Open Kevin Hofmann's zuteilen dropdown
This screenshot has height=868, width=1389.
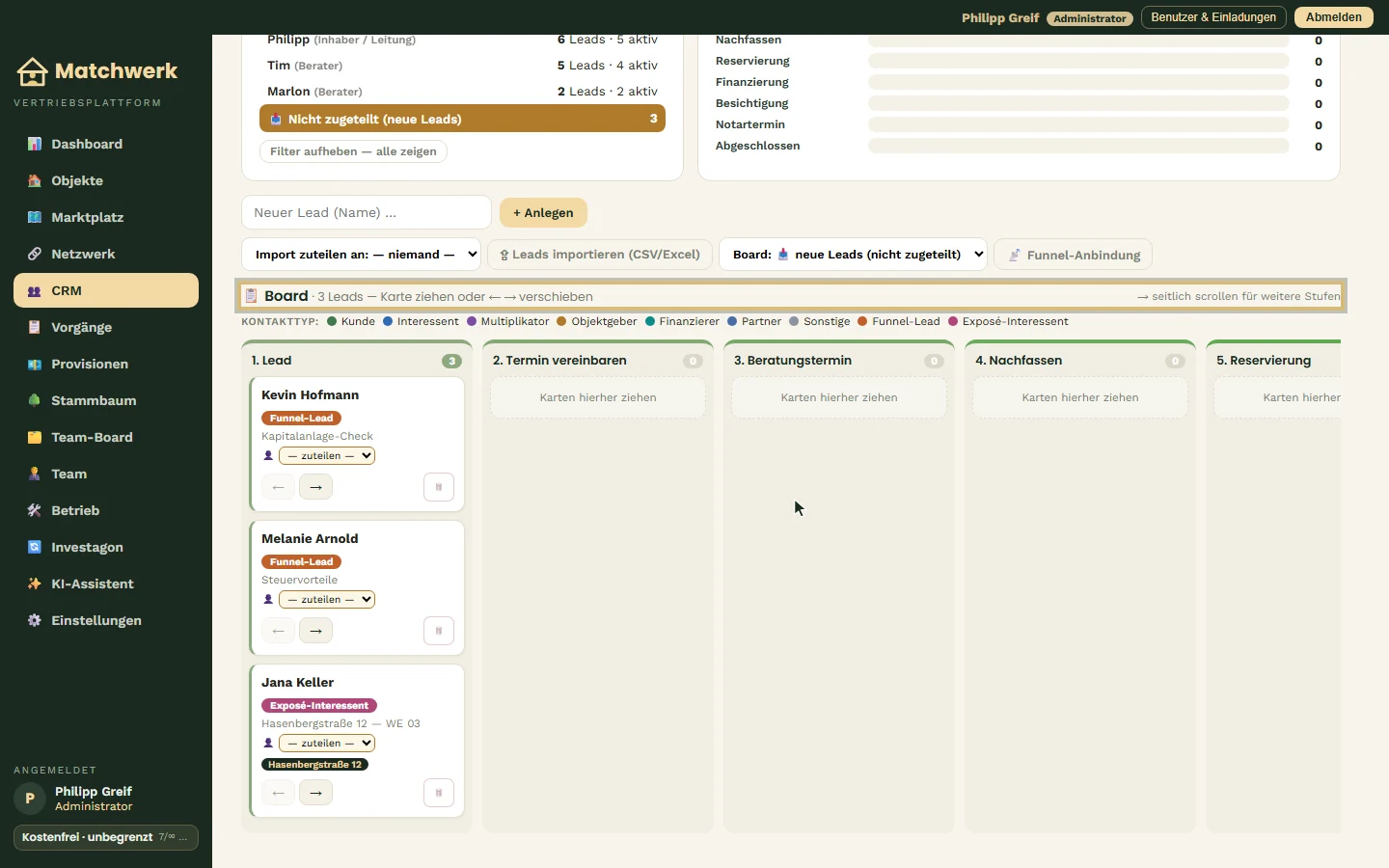pyautogui.click(x=327, y=456)
